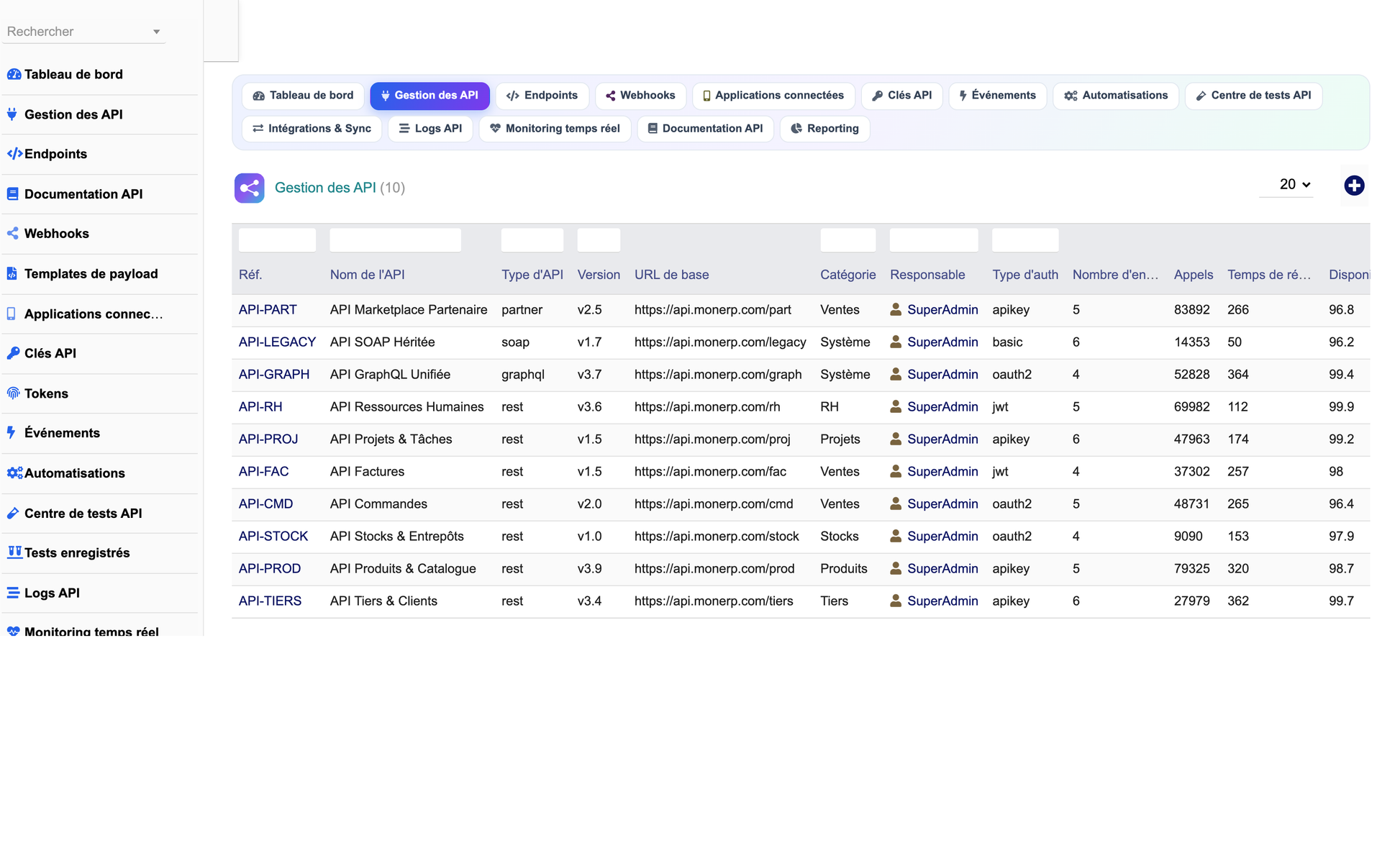Open the API-STOCK reference link

click(273, 537)
